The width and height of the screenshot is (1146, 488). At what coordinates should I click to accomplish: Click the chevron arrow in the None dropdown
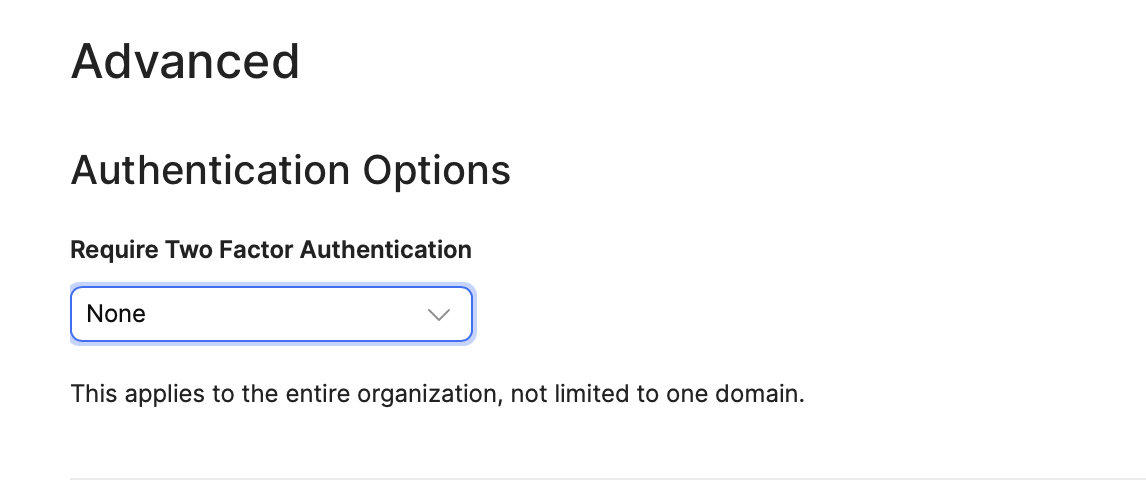[x=439, y=315]
